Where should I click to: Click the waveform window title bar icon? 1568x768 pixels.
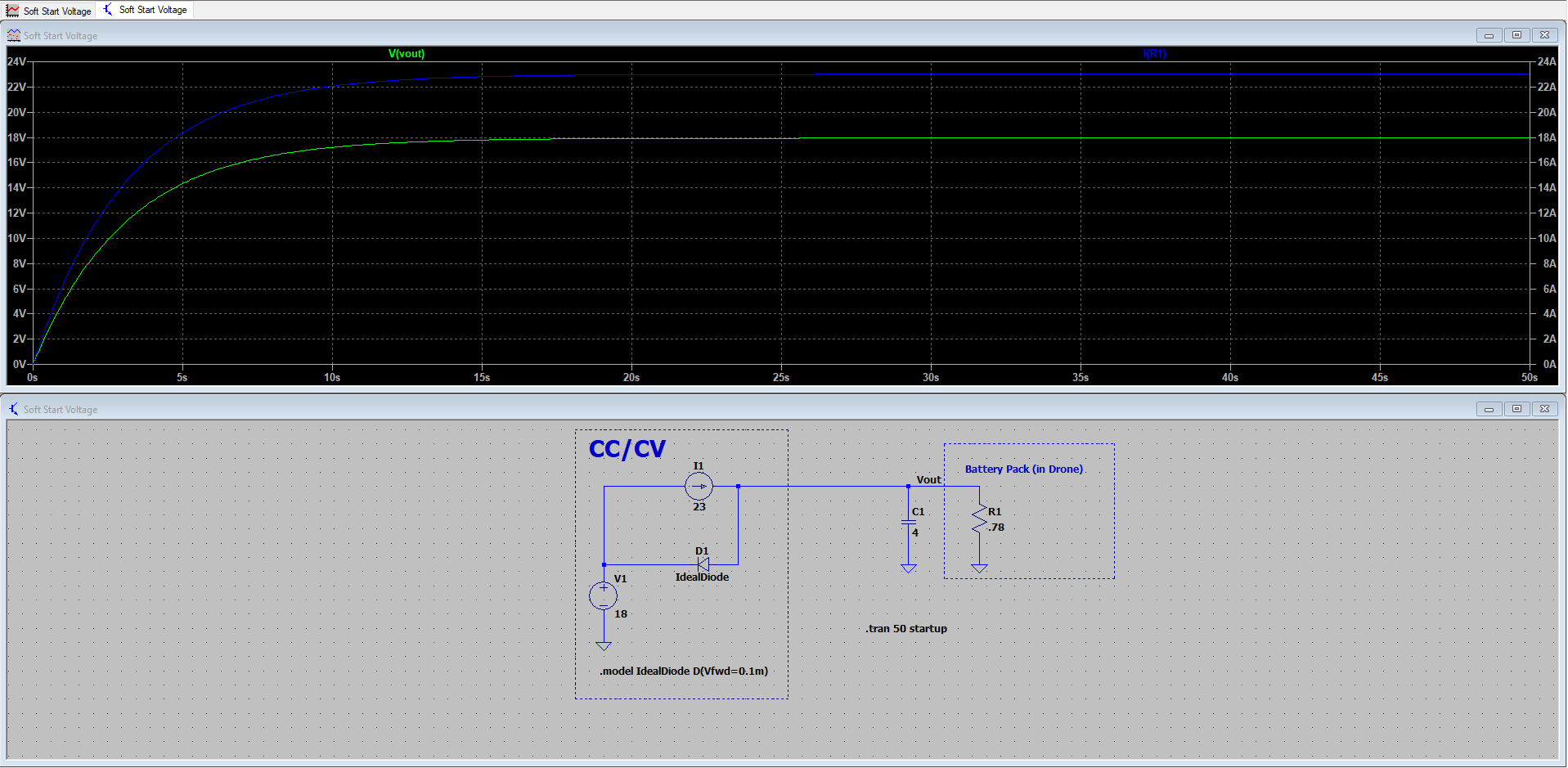tap(14, 35)
